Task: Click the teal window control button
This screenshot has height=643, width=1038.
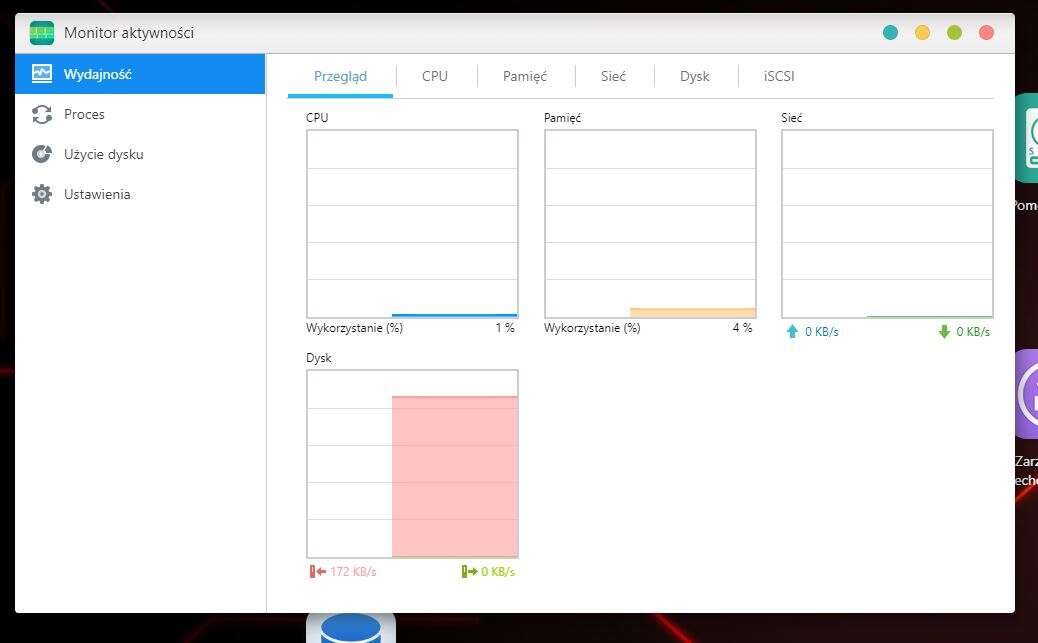Action: (890, 33)
